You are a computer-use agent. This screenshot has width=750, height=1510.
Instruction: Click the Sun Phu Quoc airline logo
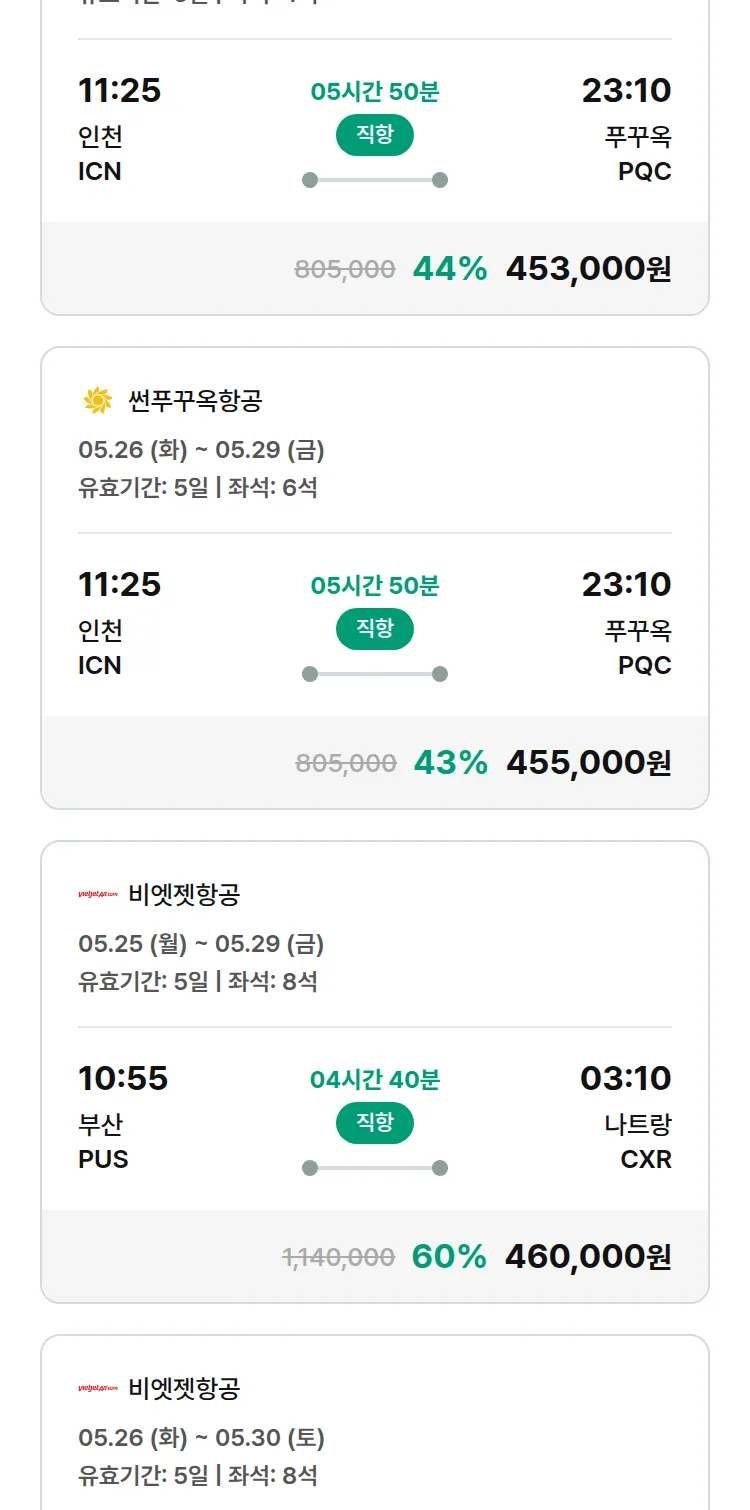click(98, 401)
